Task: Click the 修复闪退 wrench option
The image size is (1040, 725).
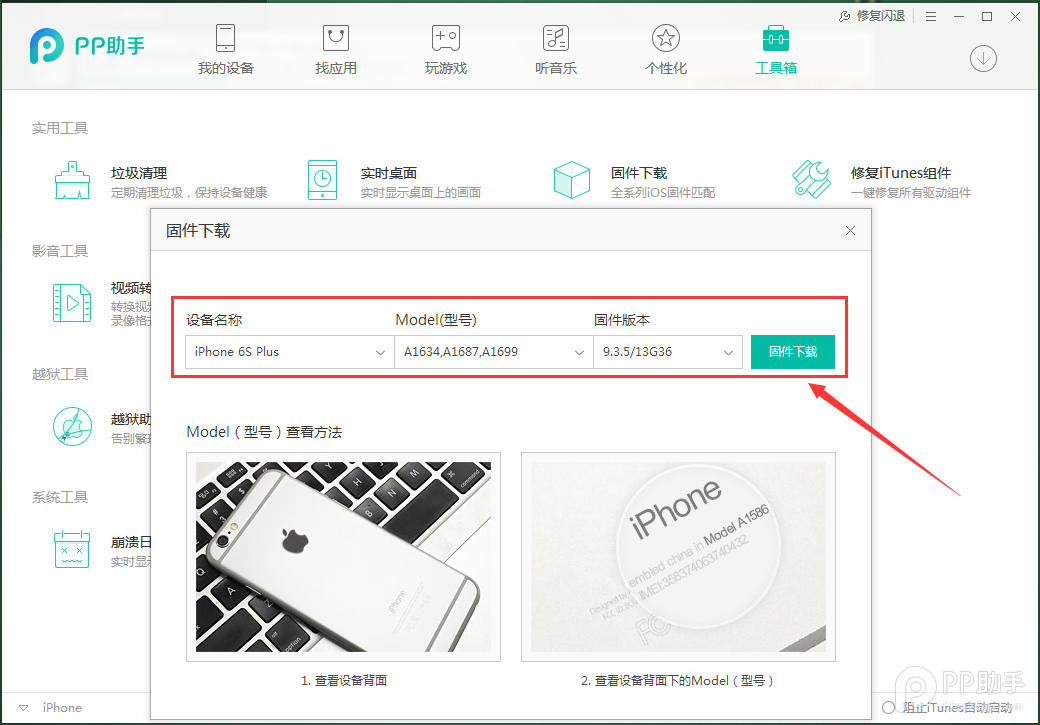Action: coord(872,16)
